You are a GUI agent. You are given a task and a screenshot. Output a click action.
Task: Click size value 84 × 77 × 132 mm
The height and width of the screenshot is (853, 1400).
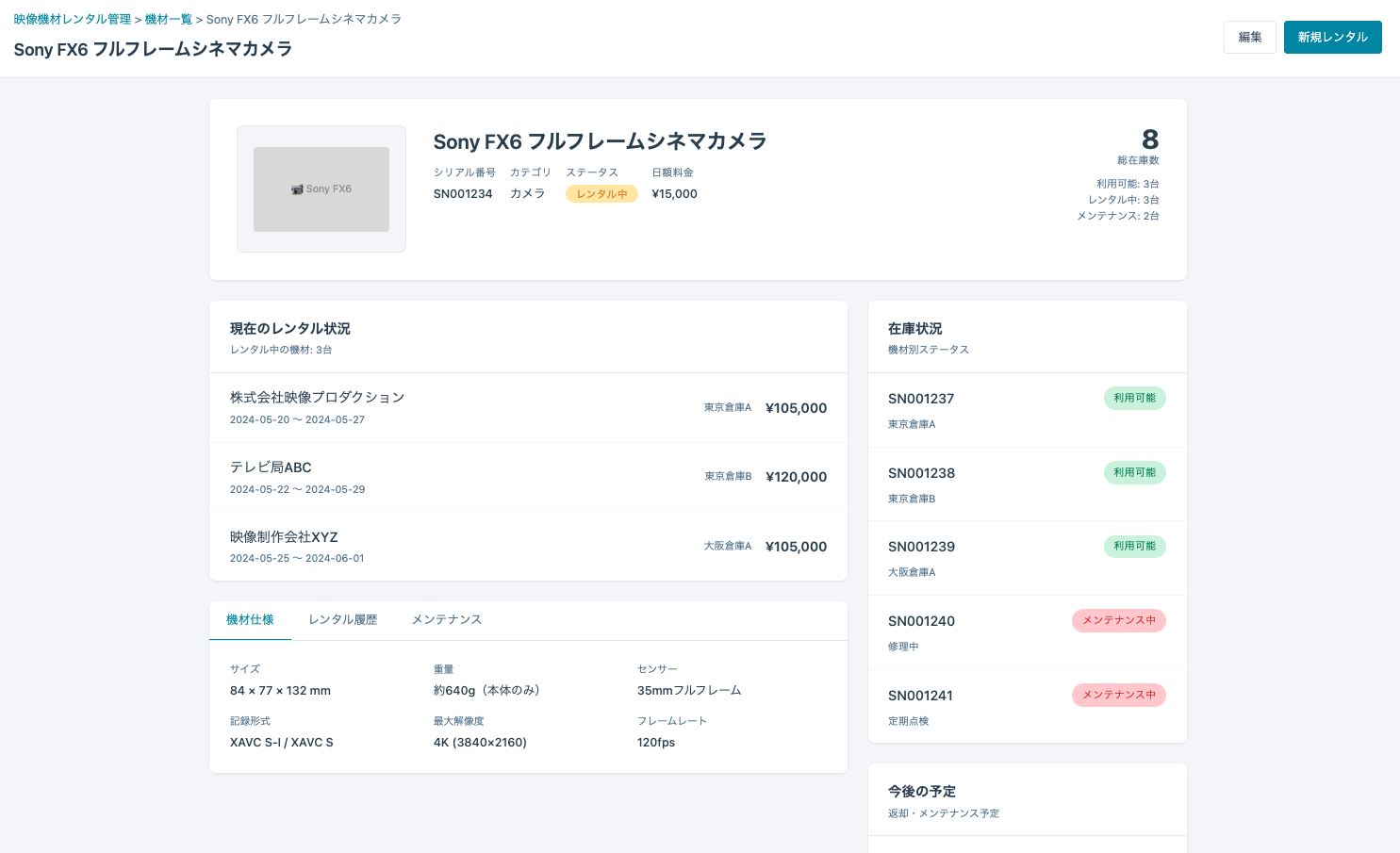(280, 691)
